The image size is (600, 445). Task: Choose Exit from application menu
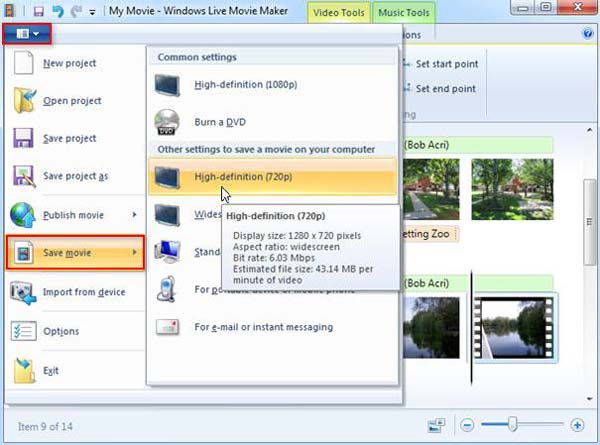(x=75, y=370)
